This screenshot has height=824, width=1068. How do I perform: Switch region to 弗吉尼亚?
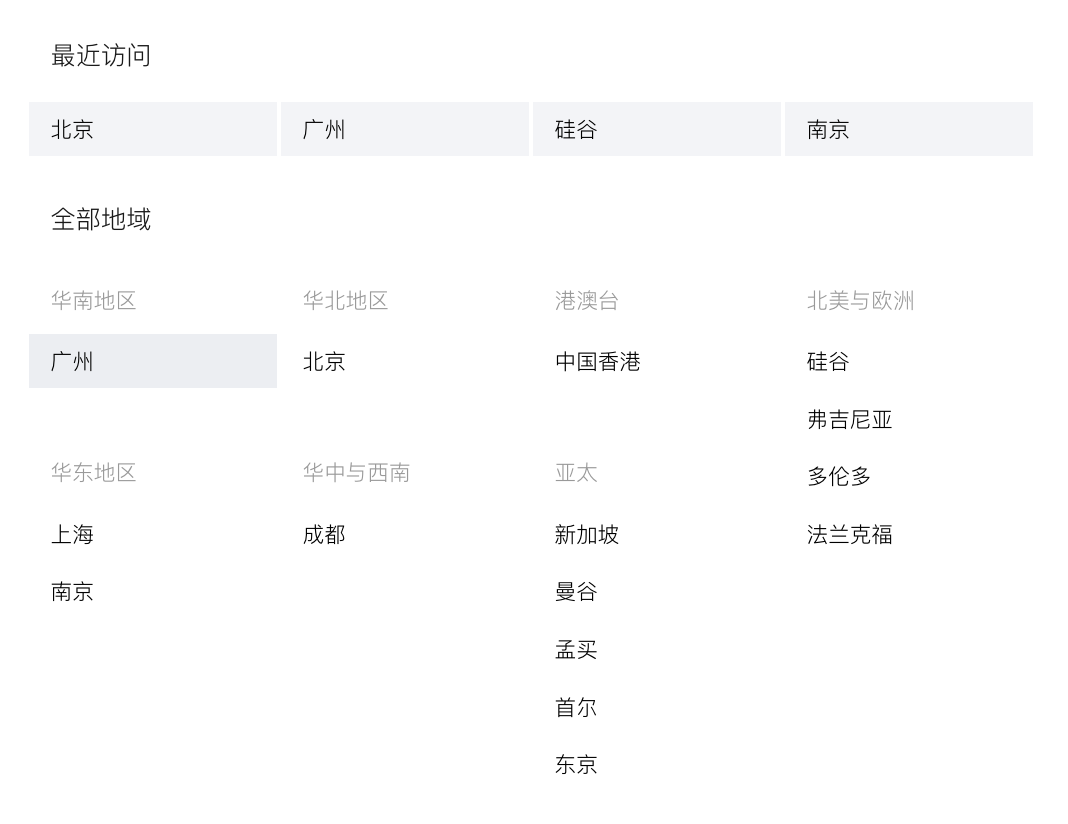click(x=850, y=419)
